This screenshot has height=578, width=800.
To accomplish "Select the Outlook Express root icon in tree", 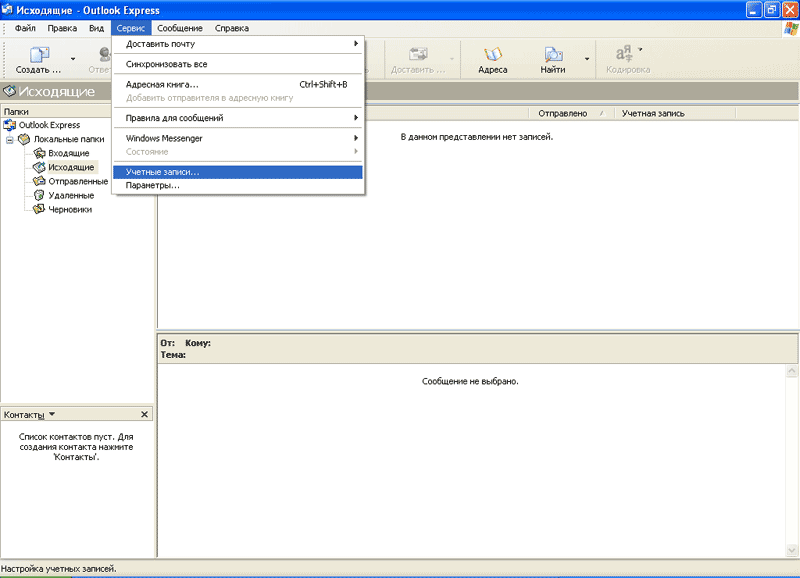I will click(10, 125).
